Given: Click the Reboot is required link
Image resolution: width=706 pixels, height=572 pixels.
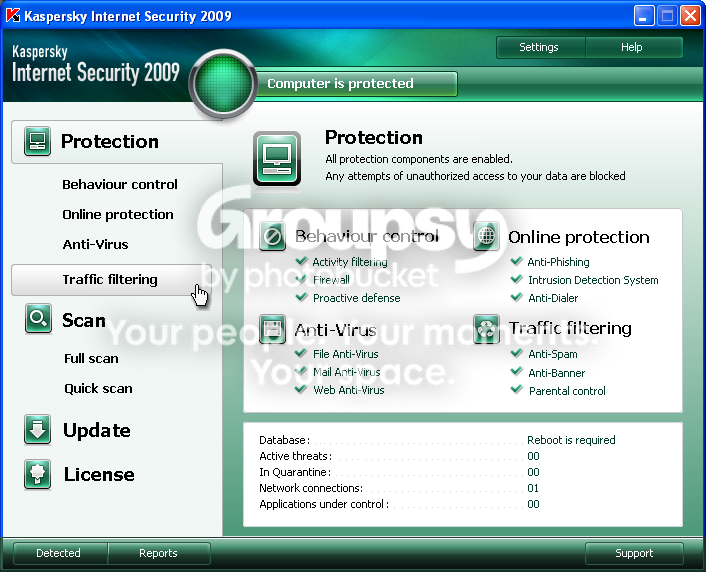Looking at the screenshot, I should (571, 440).
